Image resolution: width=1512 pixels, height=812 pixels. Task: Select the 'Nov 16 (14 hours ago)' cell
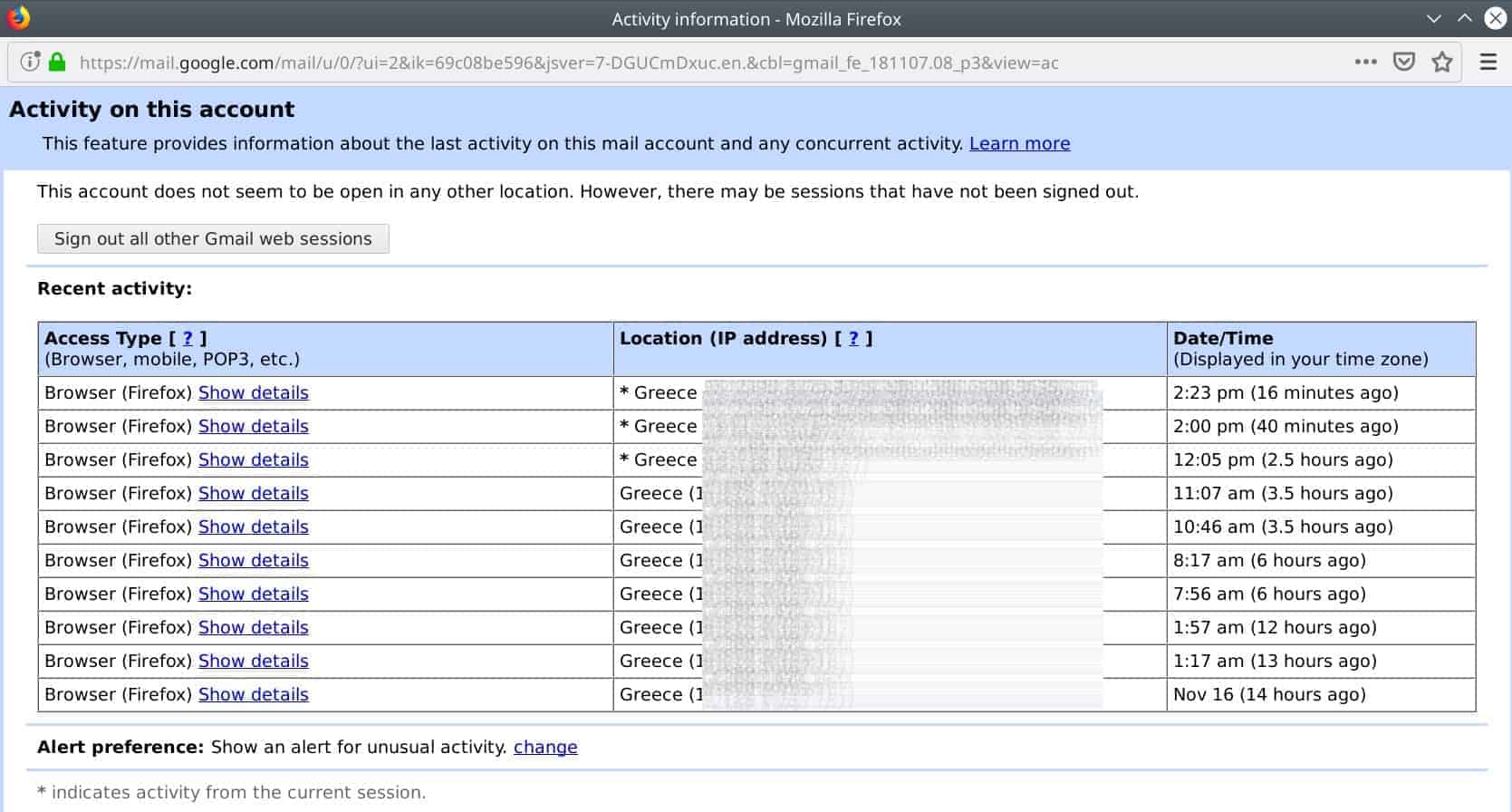[x=1321, y=695]
